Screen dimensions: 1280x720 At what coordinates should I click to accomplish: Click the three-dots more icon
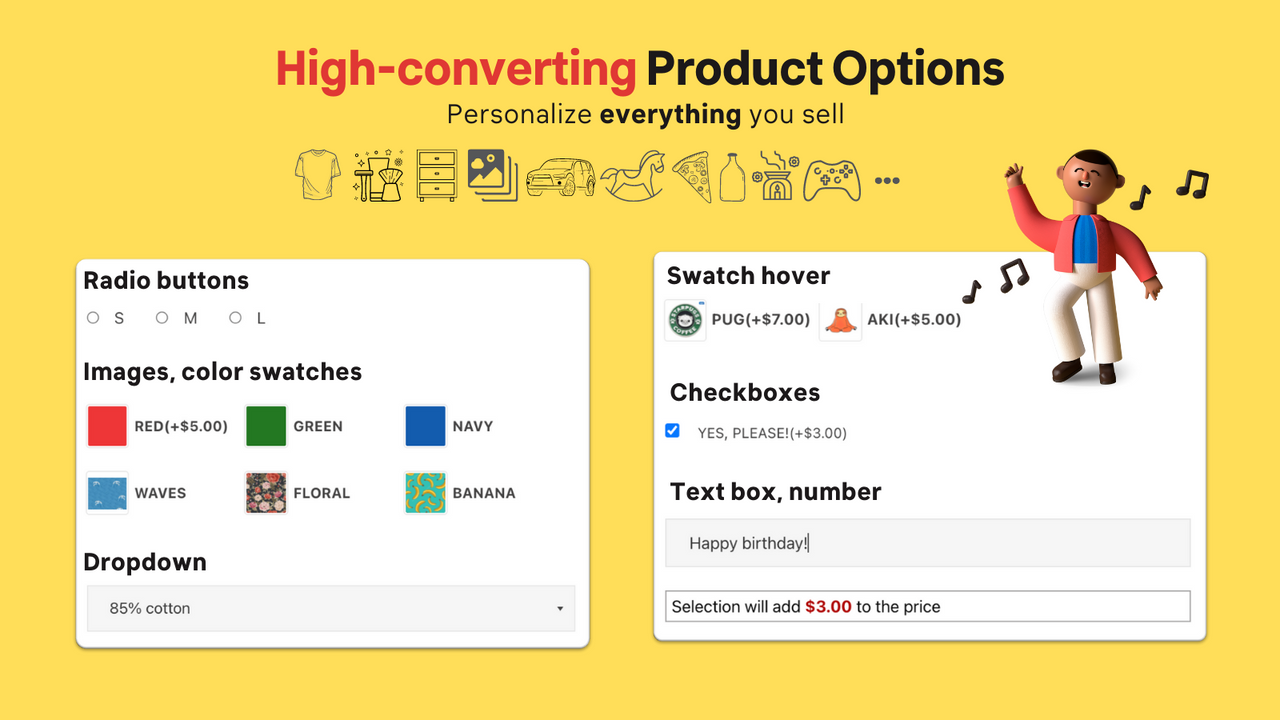(887, 181)
